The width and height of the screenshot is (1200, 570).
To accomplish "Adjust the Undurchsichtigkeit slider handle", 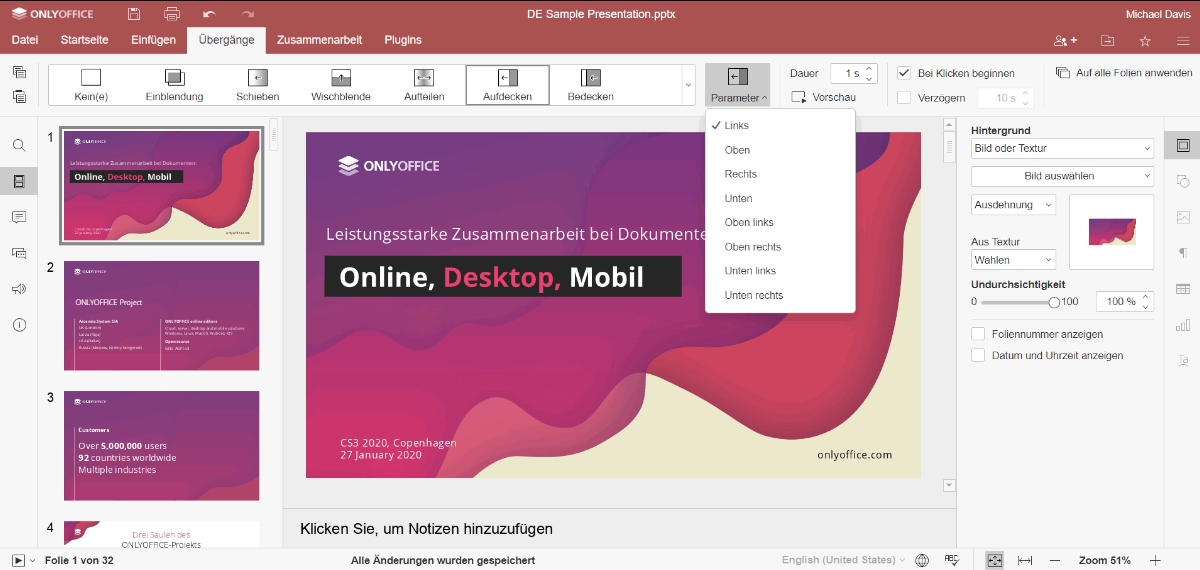I will 1054,301.
